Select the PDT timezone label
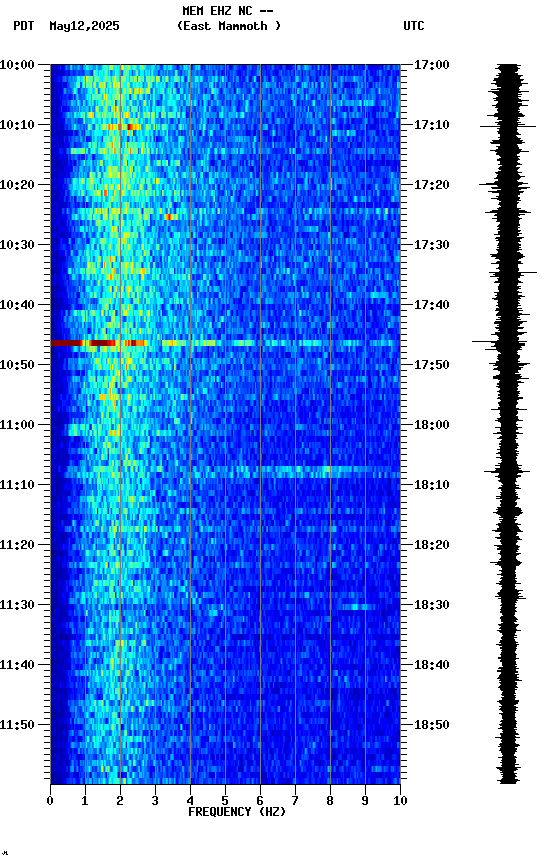 click(x=24, y=26)
